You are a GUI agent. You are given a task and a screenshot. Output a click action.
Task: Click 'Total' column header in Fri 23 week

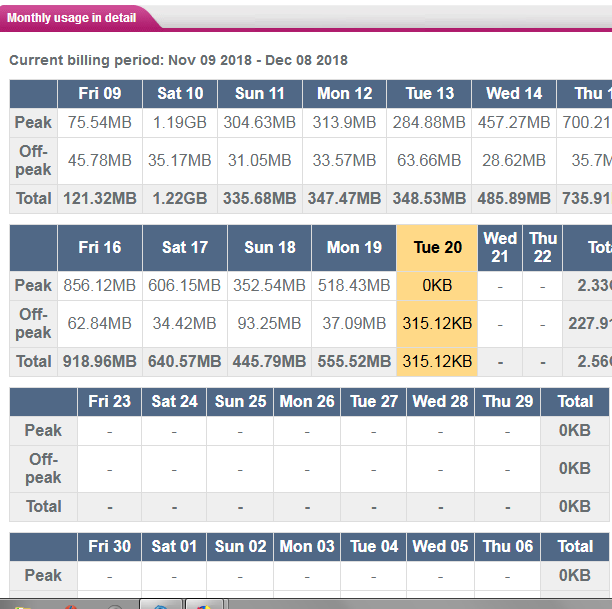(575, 401)
